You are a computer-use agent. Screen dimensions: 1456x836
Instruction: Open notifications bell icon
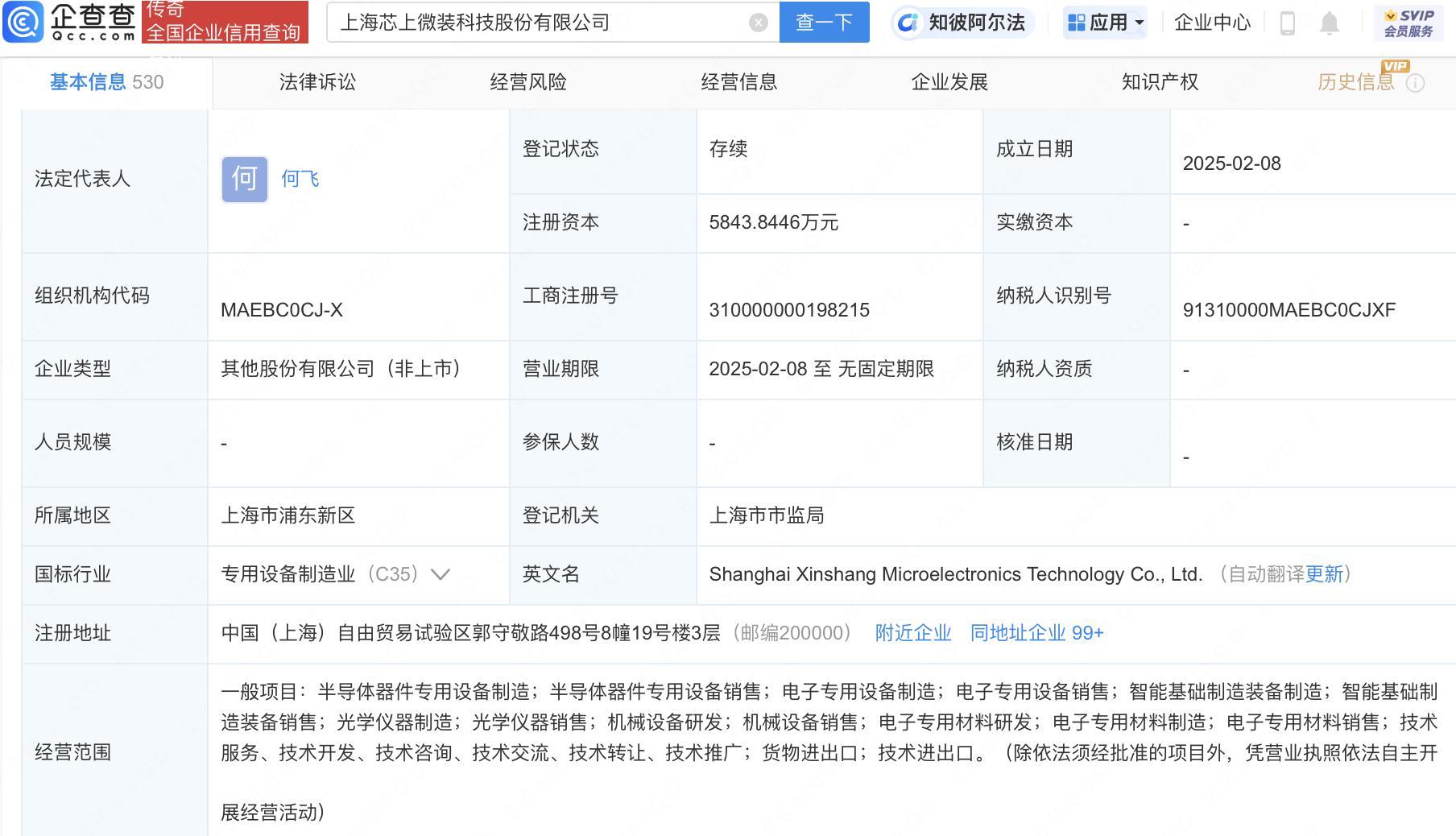point(1330,23)
